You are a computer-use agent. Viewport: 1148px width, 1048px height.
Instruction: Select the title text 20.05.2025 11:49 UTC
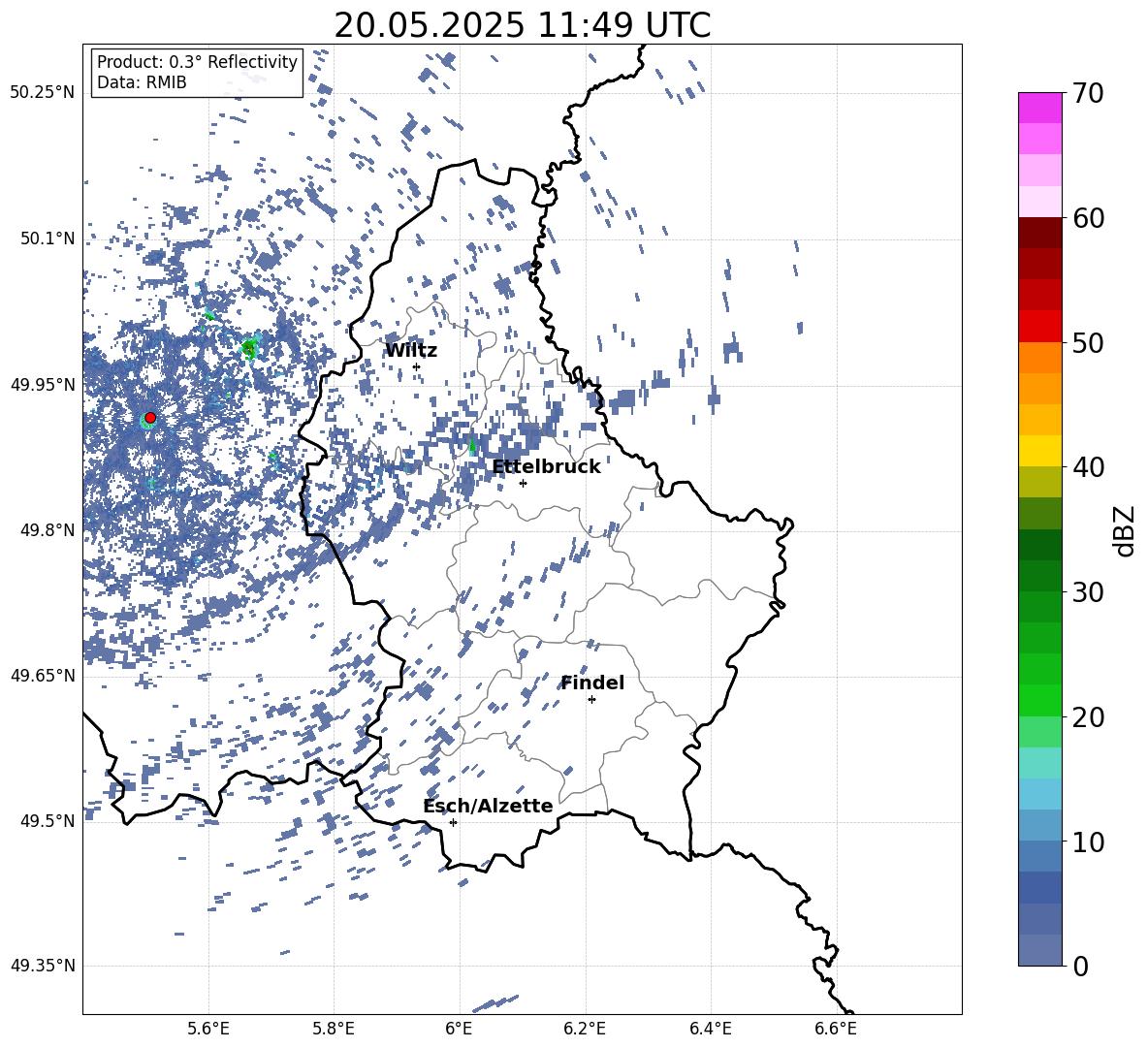(x=522, y=25)
